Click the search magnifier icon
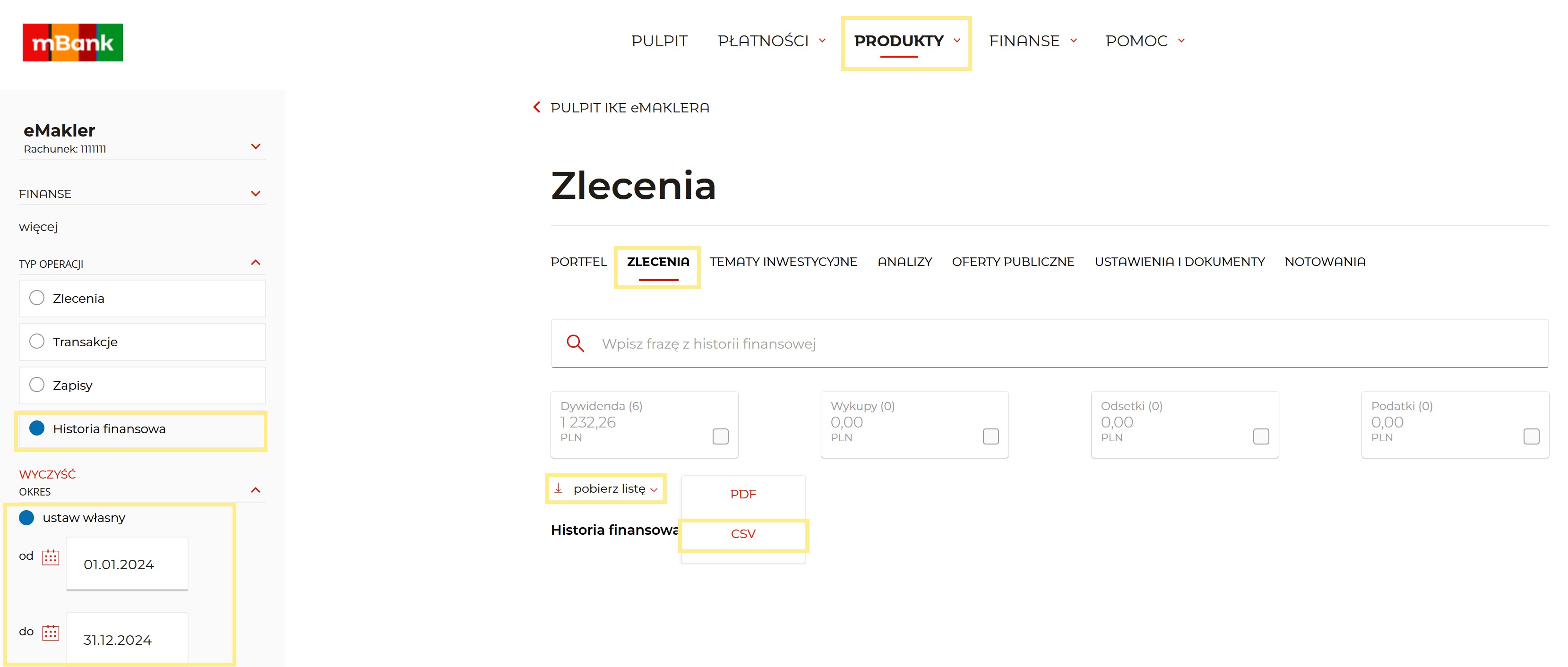 575,344
